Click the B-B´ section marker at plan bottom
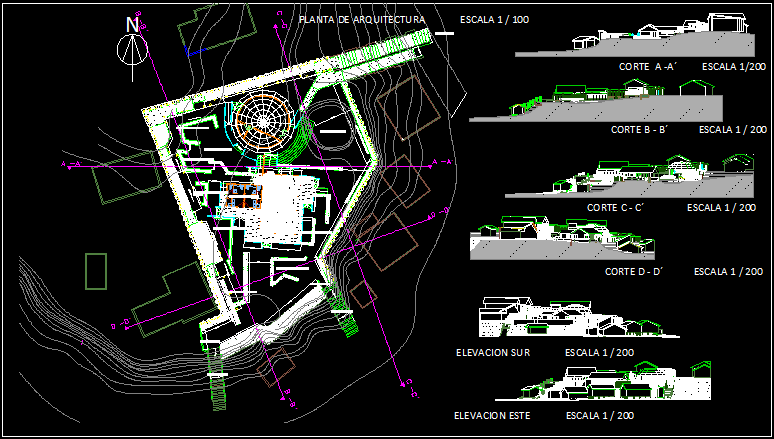The height and width of the screenshot is (439, 774). pyautogui.click(x=290, y=399)
